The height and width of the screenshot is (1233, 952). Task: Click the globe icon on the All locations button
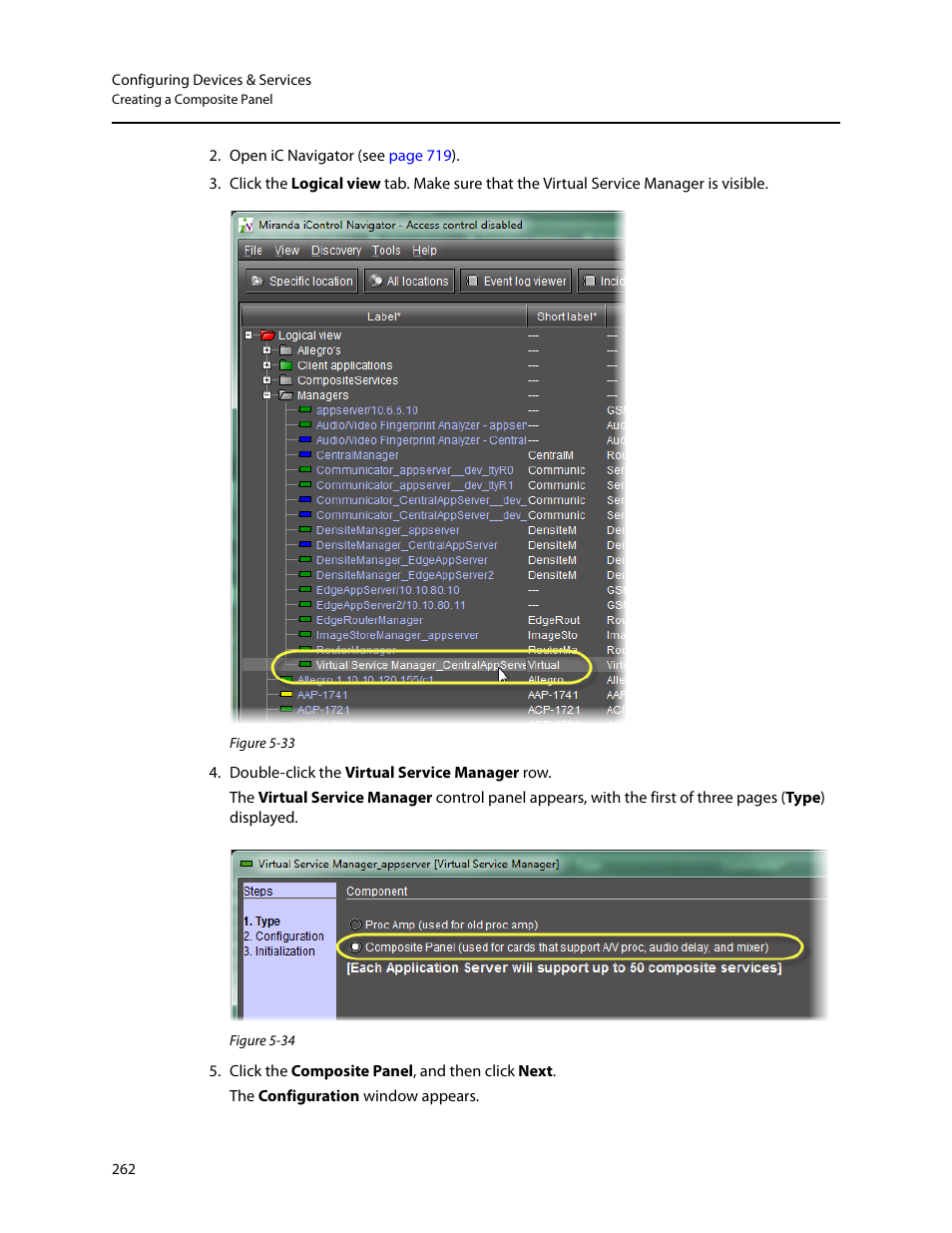click(376, 282)
